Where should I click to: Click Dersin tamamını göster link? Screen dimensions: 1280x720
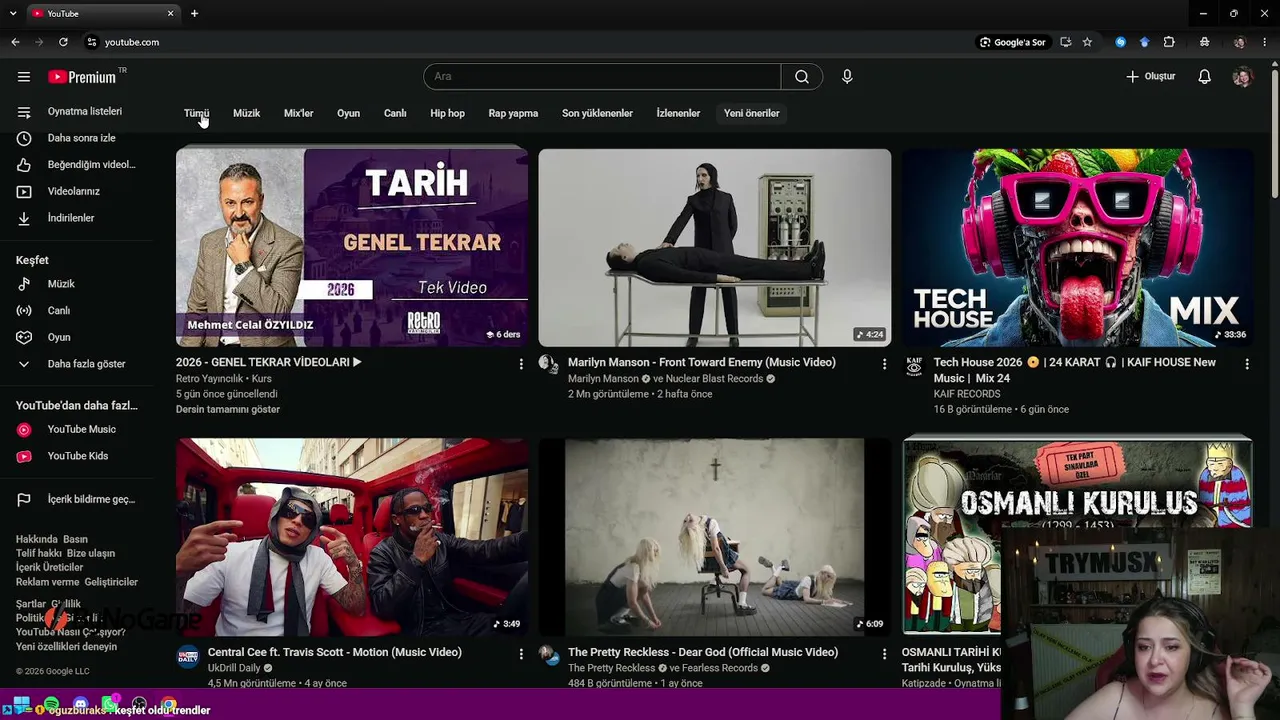[228, 409]
